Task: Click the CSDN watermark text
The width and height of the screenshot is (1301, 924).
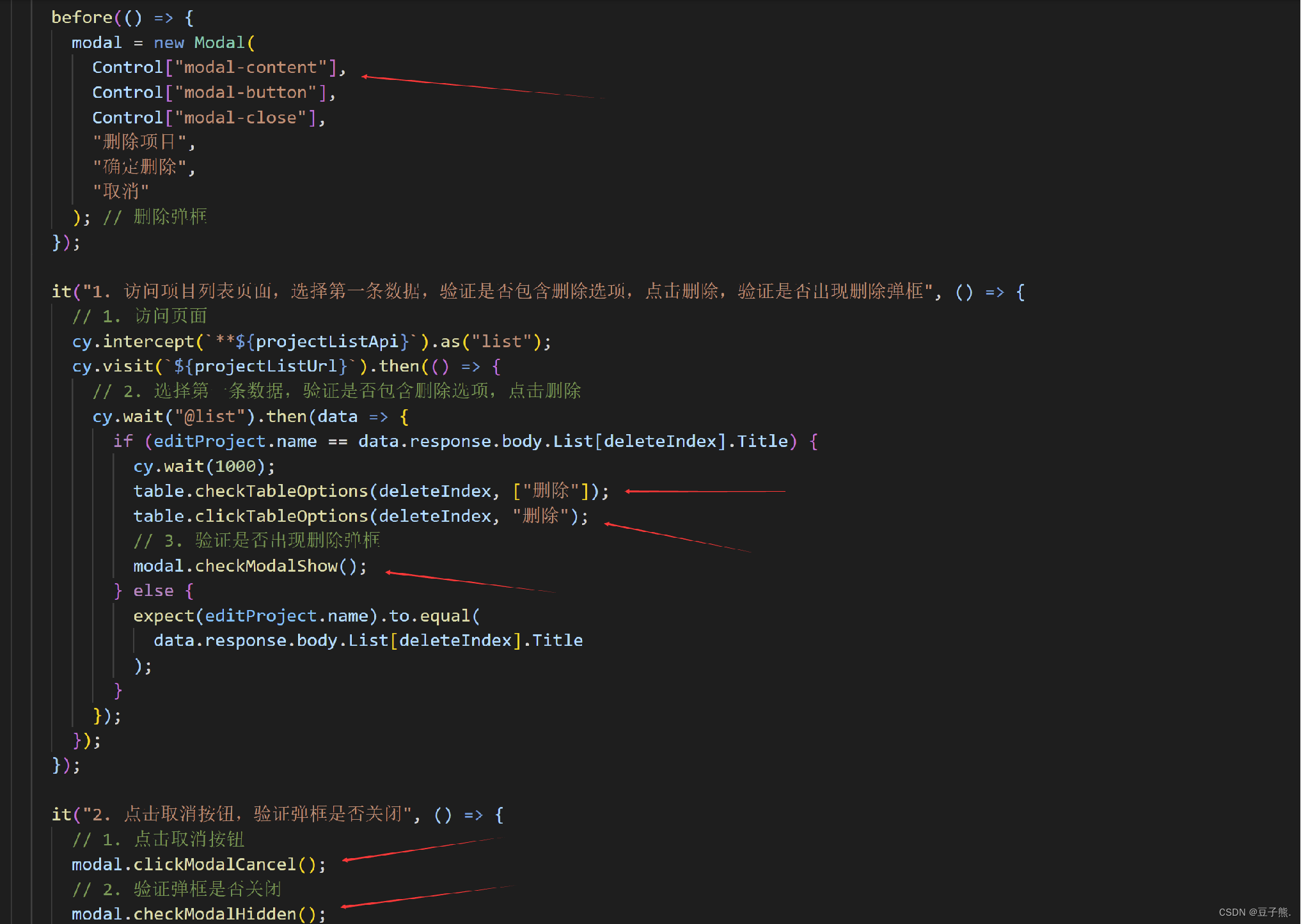Action: (1254, 912)
